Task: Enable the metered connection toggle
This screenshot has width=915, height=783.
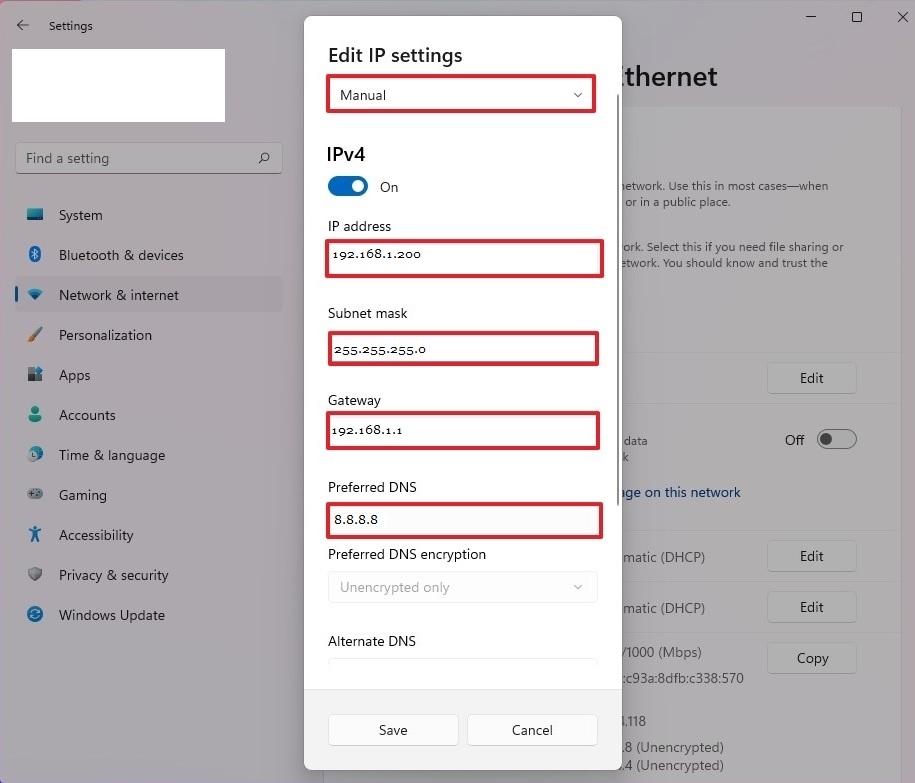Action: point(836,440)
